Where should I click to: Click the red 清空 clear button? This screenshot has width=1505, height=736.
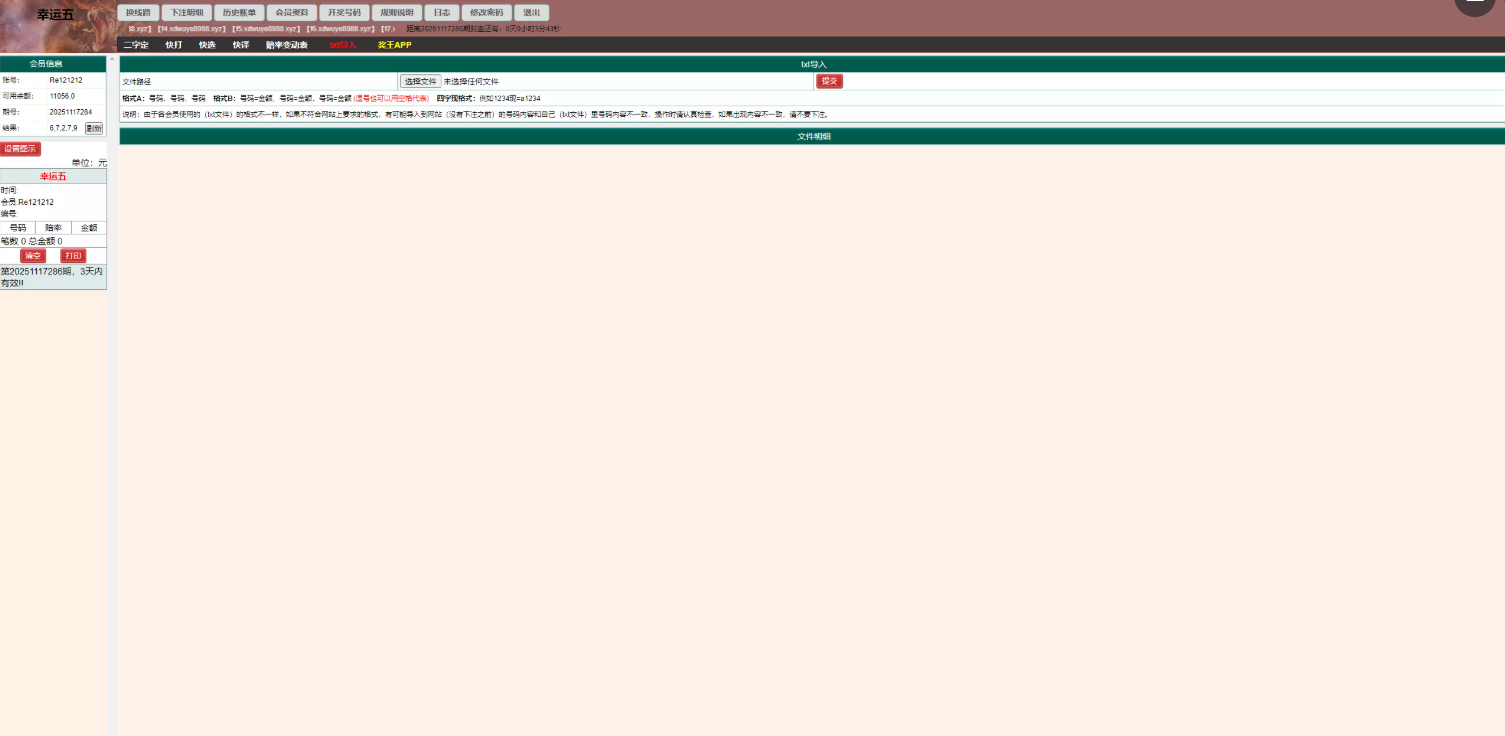[x=33, y=256]
